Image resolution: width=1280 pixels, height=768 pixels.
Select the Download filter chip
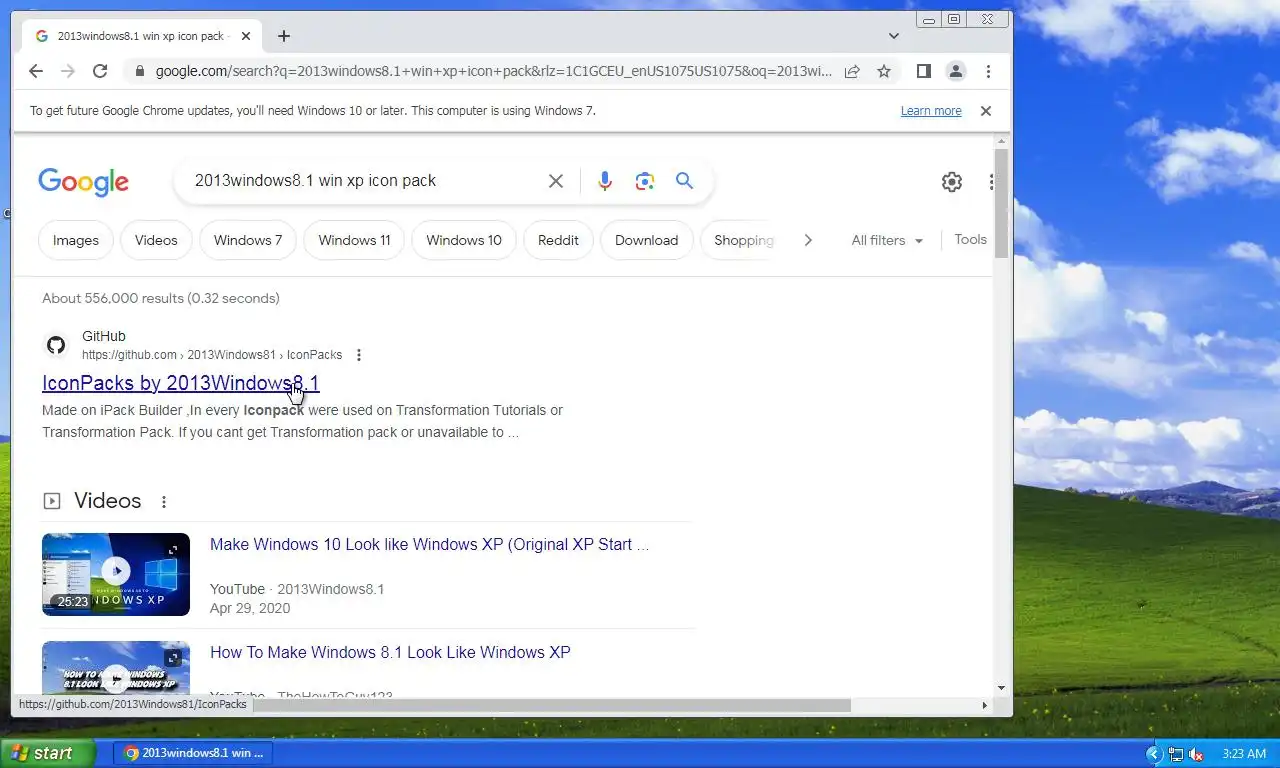pos(646,240)
